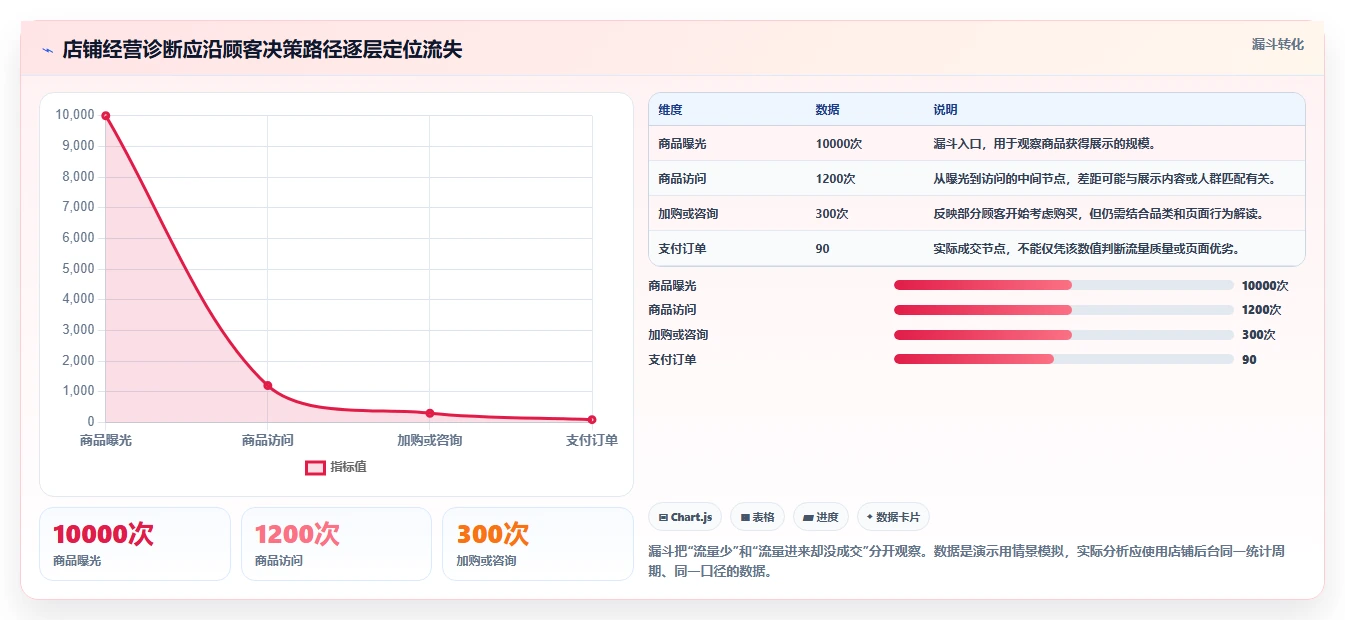Click the chart data point at 商品曝光

pyautogui.click(x=105, y=116)
